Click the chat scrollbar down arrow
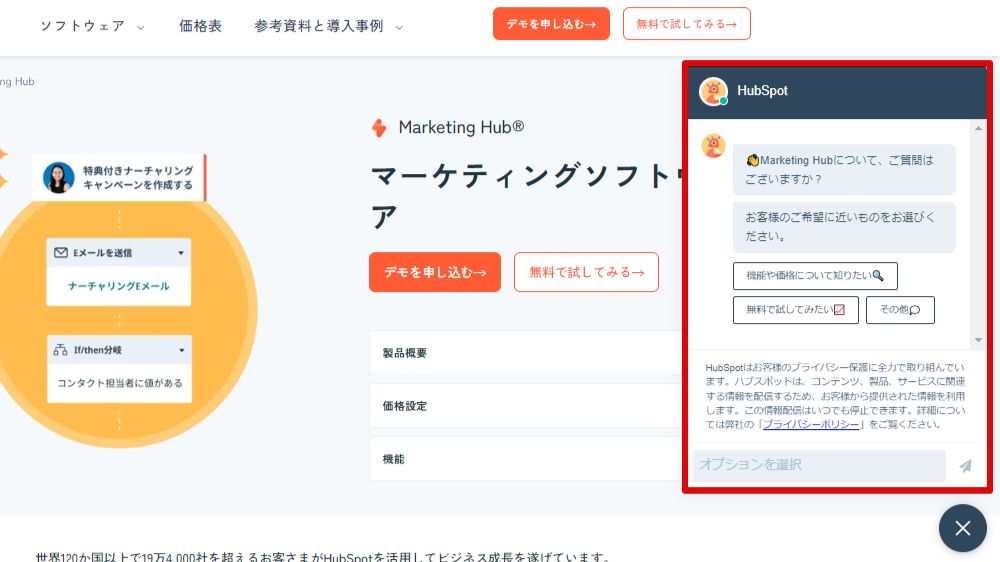This screenshot has width=1000, height=562. pos(978,340)
